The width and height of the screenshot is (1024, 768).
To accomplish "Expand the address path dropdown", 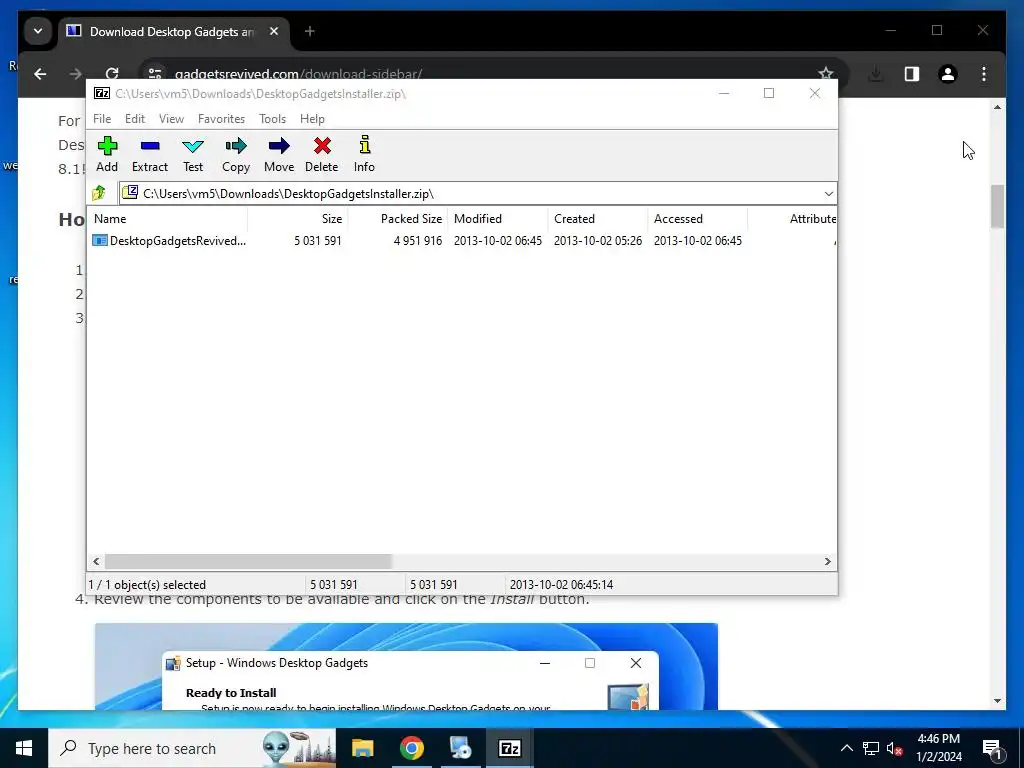I will [x=828, y=193].
